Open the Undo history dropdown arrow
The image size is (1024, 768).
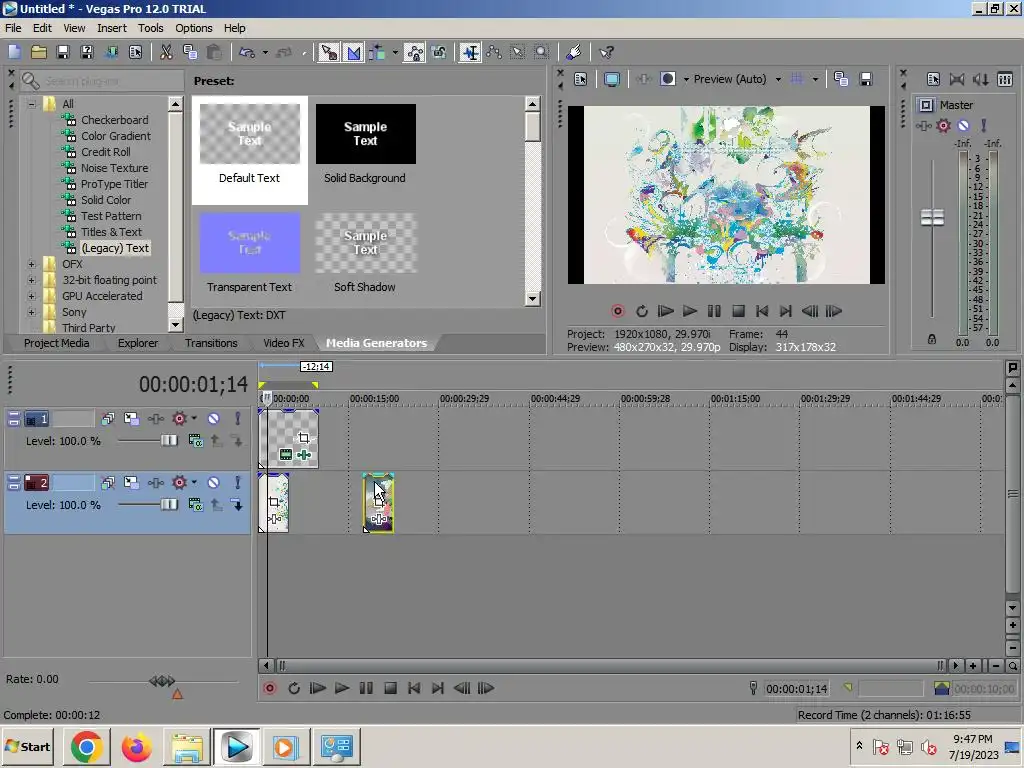(x=264, y=52)
